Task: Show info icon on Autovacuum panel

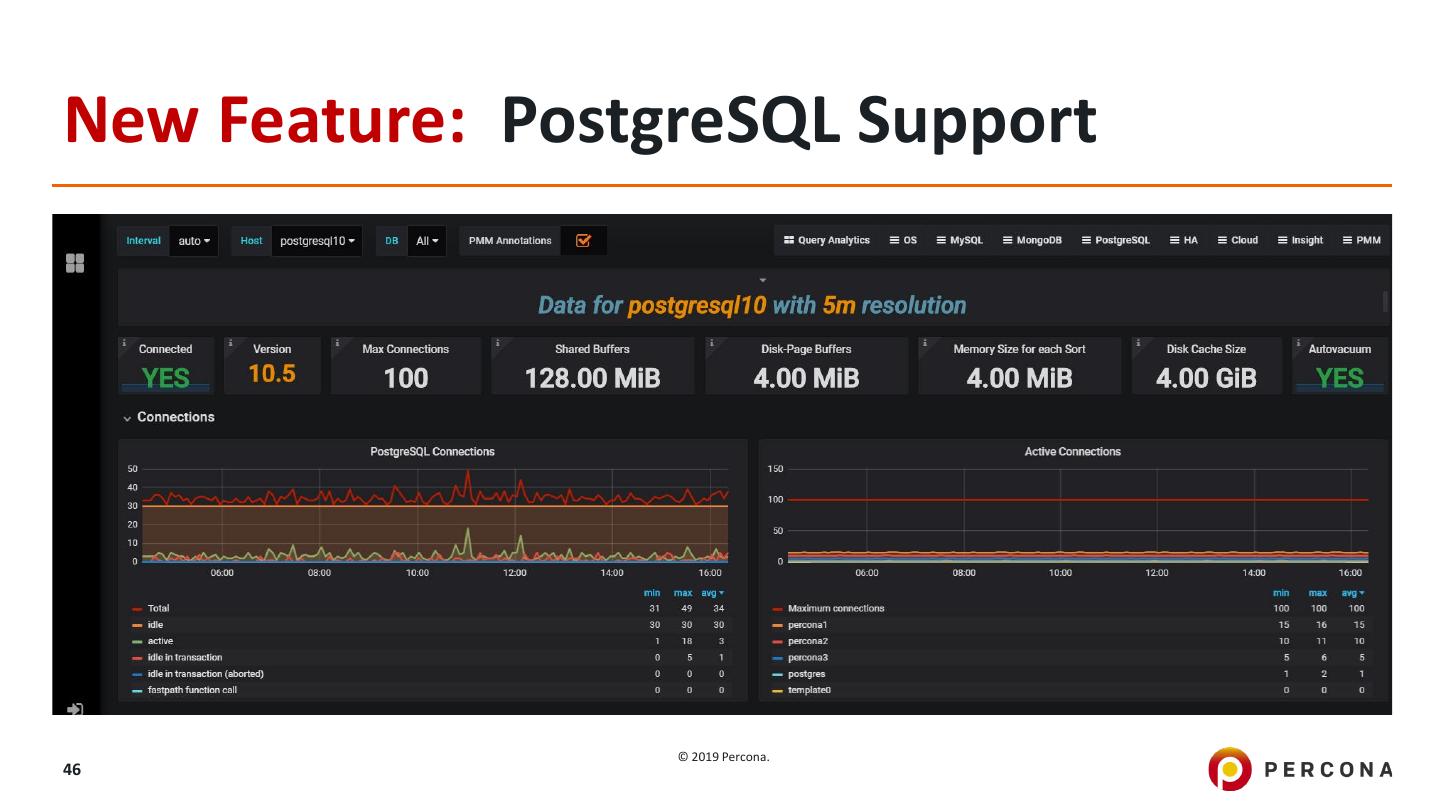Action: [1299, 343]
